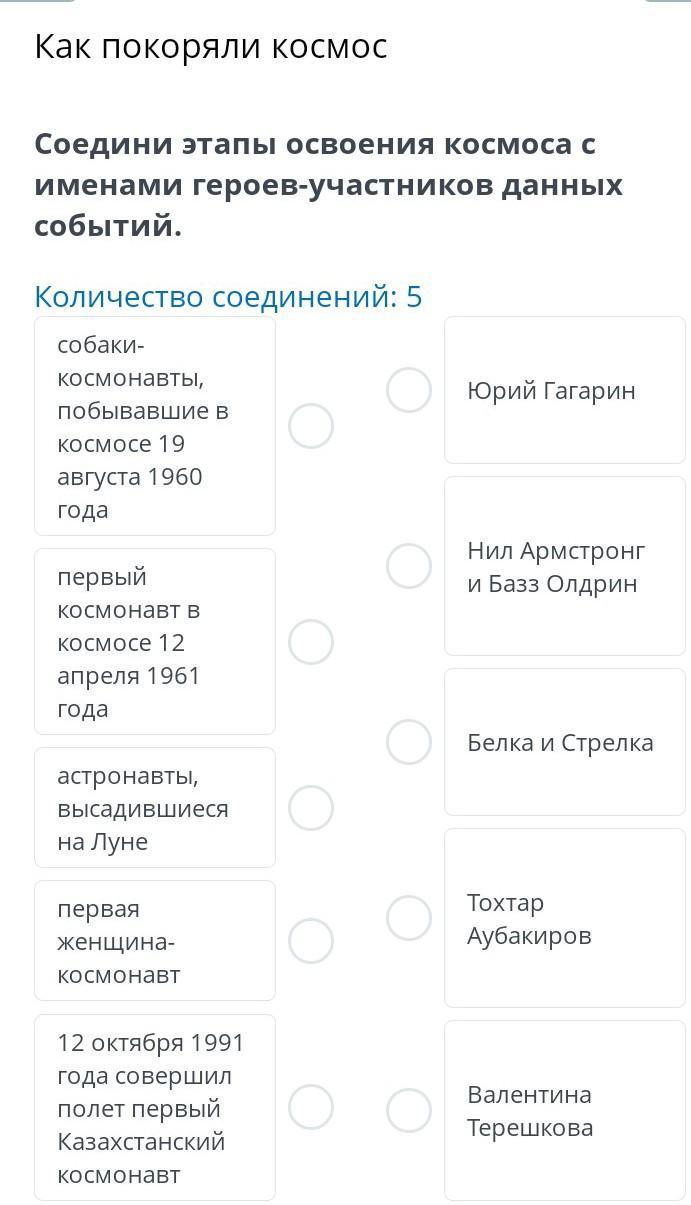Select connector circle next to Нил Армстронг
691x1205 pixels.
(x=409, y=566)
